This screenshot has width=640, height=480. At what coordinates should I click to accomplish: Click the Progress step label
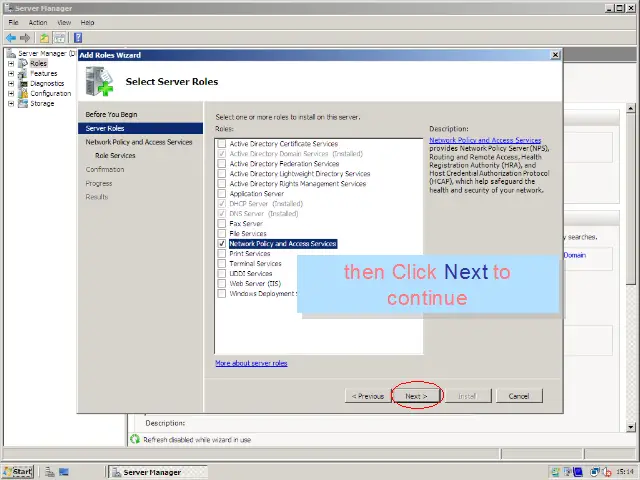(x=99, y=183)
